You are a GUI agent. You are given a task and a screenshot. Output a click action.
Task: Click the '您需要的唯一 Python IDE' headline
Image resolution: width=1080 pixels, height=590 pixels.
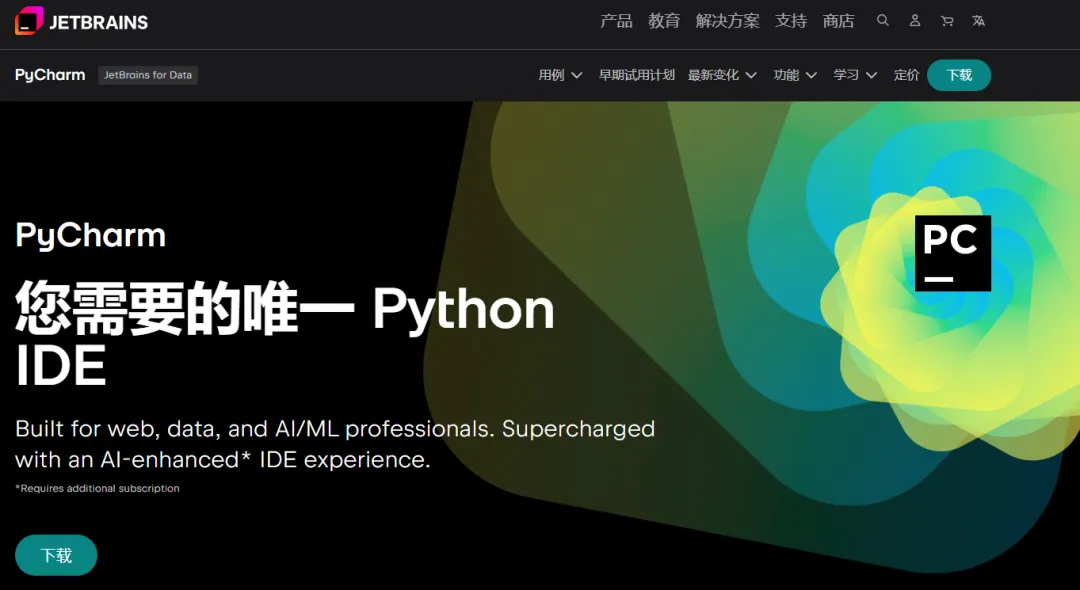(284, 334)
